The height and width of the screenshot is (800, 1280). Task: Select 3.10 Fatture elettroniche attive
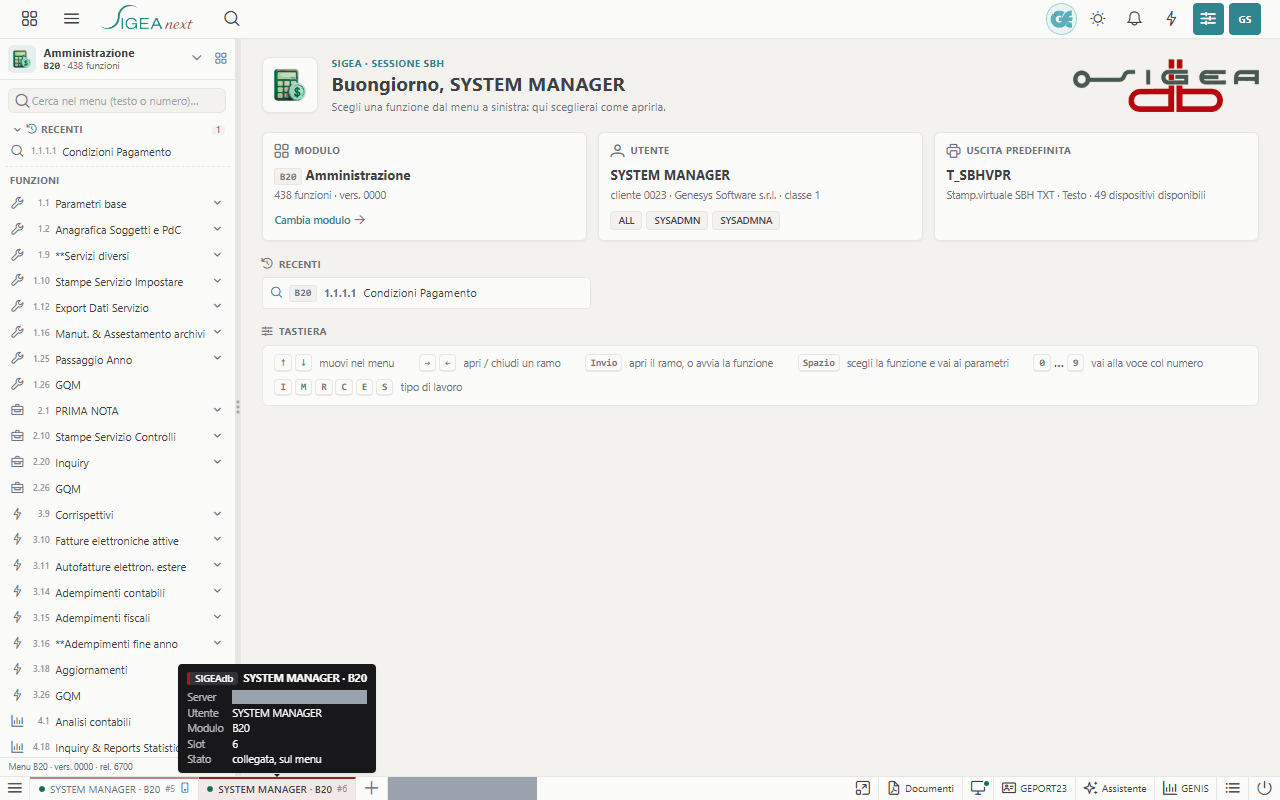[x=117, y=541]
